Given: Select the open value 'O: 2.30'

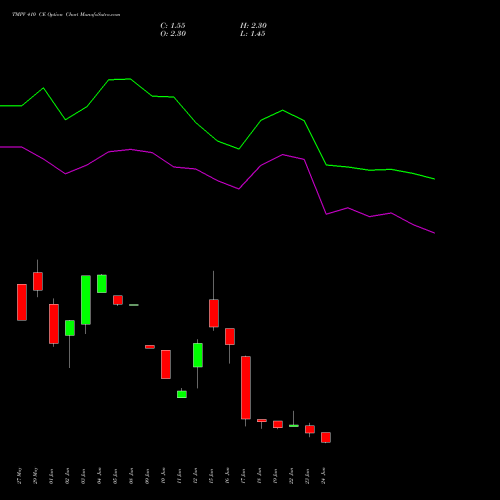Looking at the screenshot, I should click(x=173, y=34).
